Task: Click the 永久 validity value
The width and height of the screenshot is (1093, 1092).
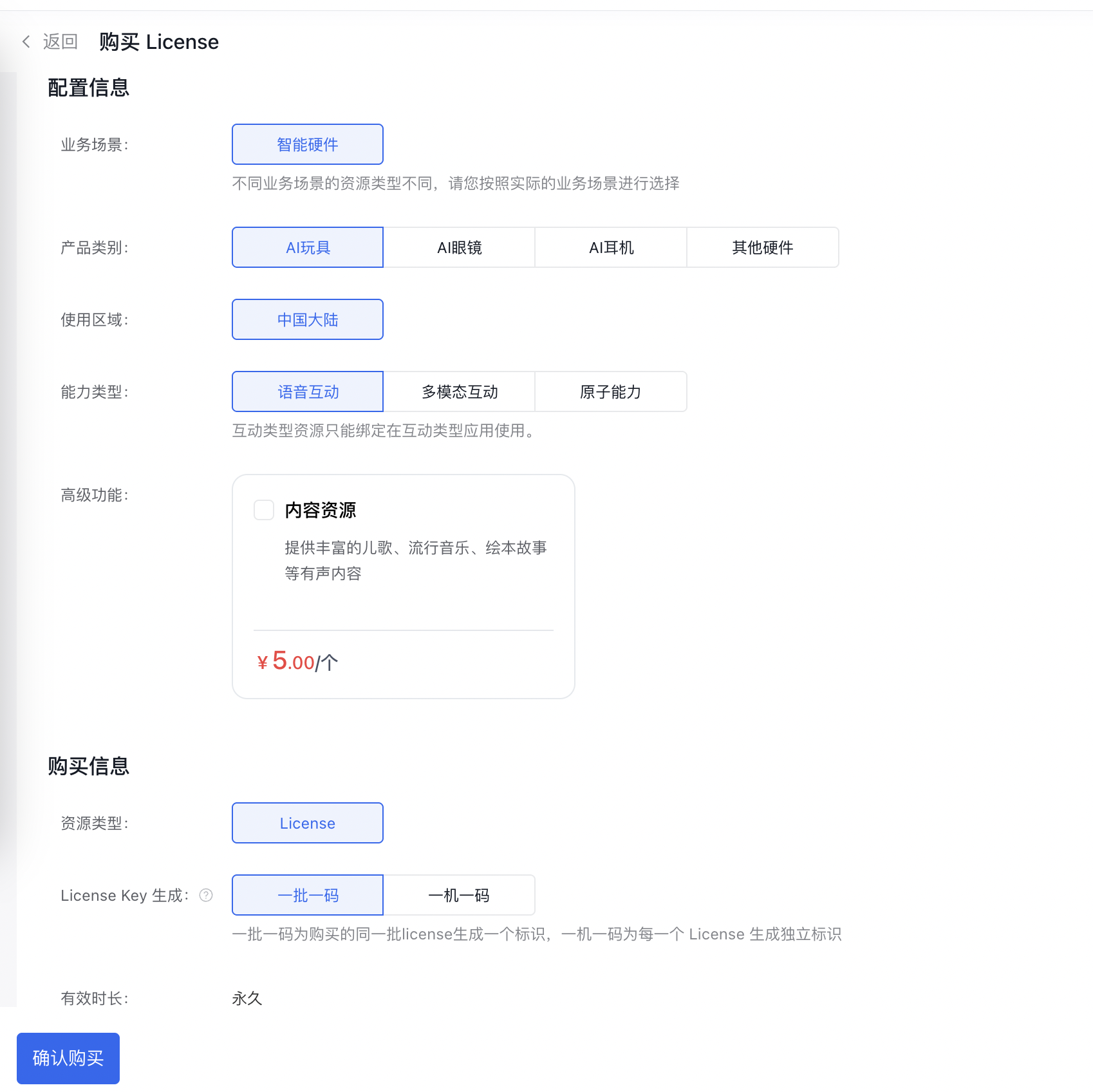Action: coord(247,998)
